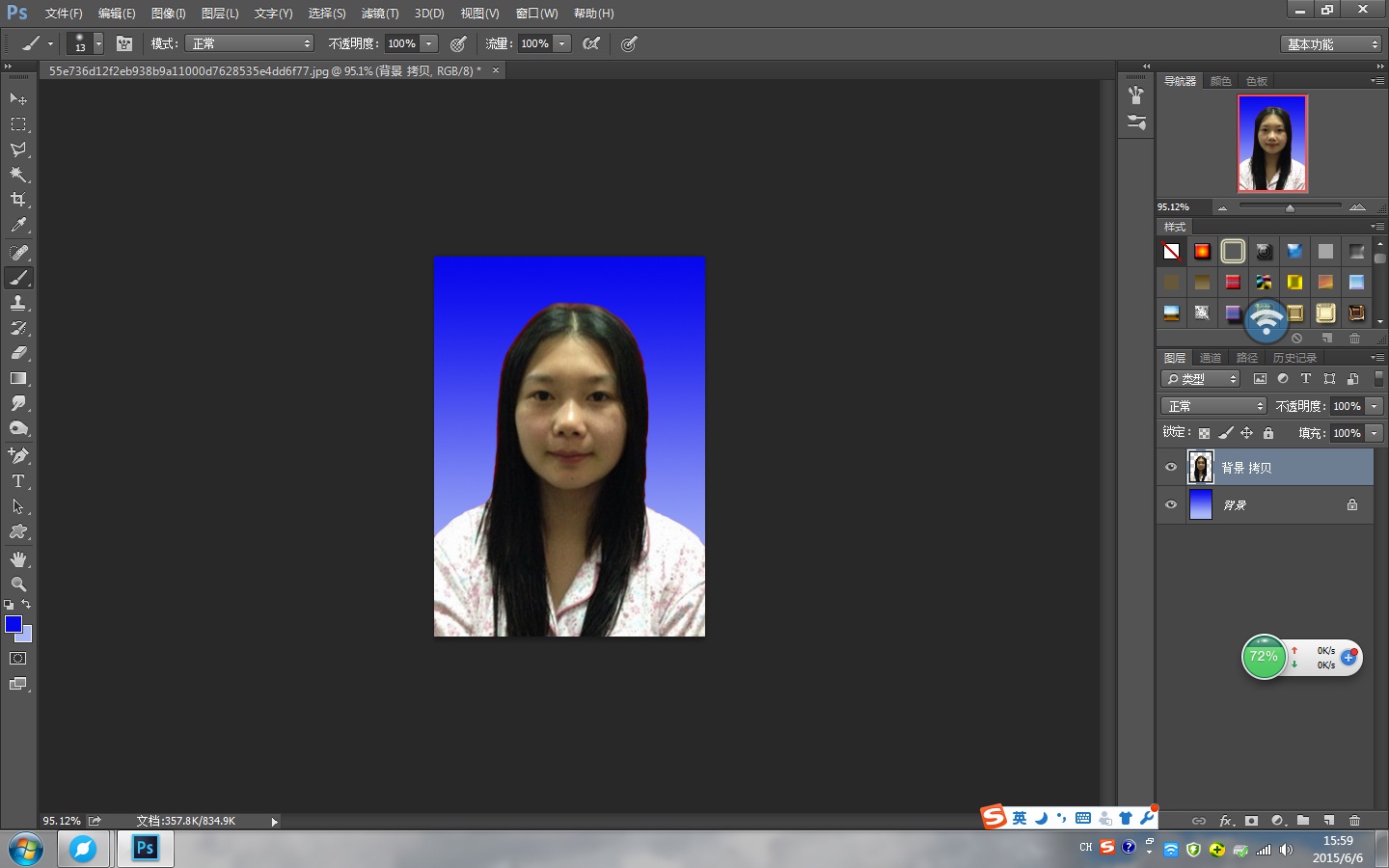This screenshot has width=1389, height=868.
Task: Select the Gradient tool
Action: tap(18, 378)
